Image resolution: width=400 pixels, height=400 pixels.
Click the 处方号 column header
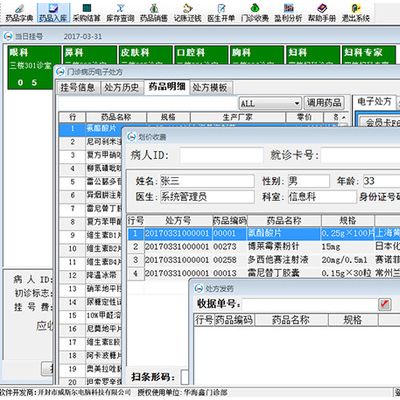(178, 220)
